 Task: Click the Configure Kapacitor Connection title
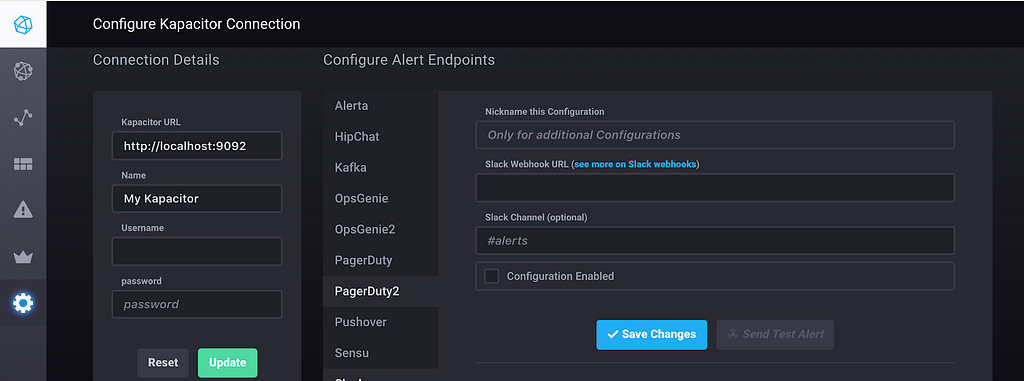[197, 24]
